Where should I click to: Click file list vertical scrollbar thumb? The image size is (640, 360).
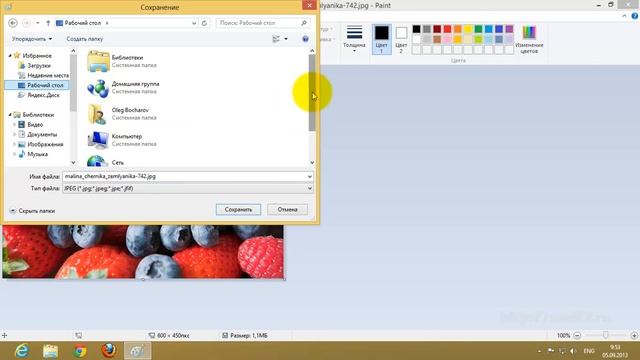[x=312, y=93]
